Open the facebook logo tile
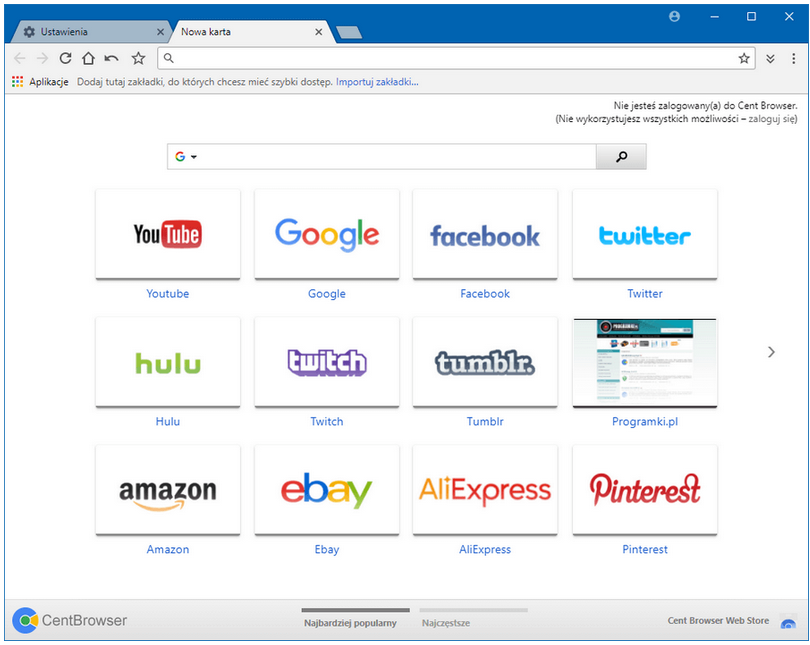 [x=485, y=234]
